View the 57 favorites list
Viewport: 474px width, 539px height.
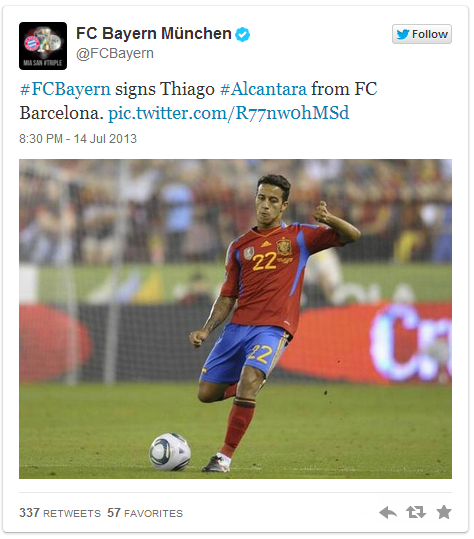point(145,513)
